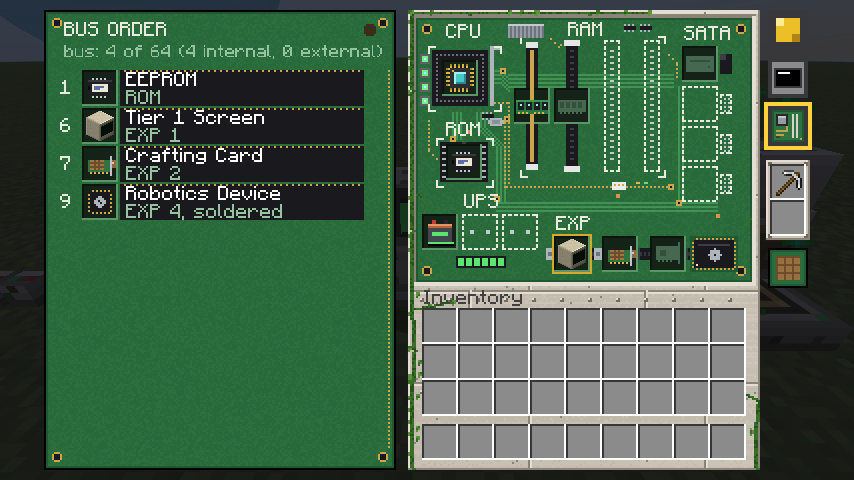854x480 pixels.
Task: Click the battery in the UPS slot
Action: [440, 232]
